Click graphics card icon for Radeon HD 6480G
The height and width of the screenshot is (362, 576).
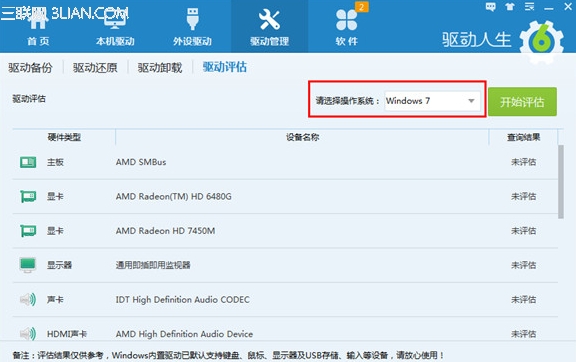coord(28,197)
